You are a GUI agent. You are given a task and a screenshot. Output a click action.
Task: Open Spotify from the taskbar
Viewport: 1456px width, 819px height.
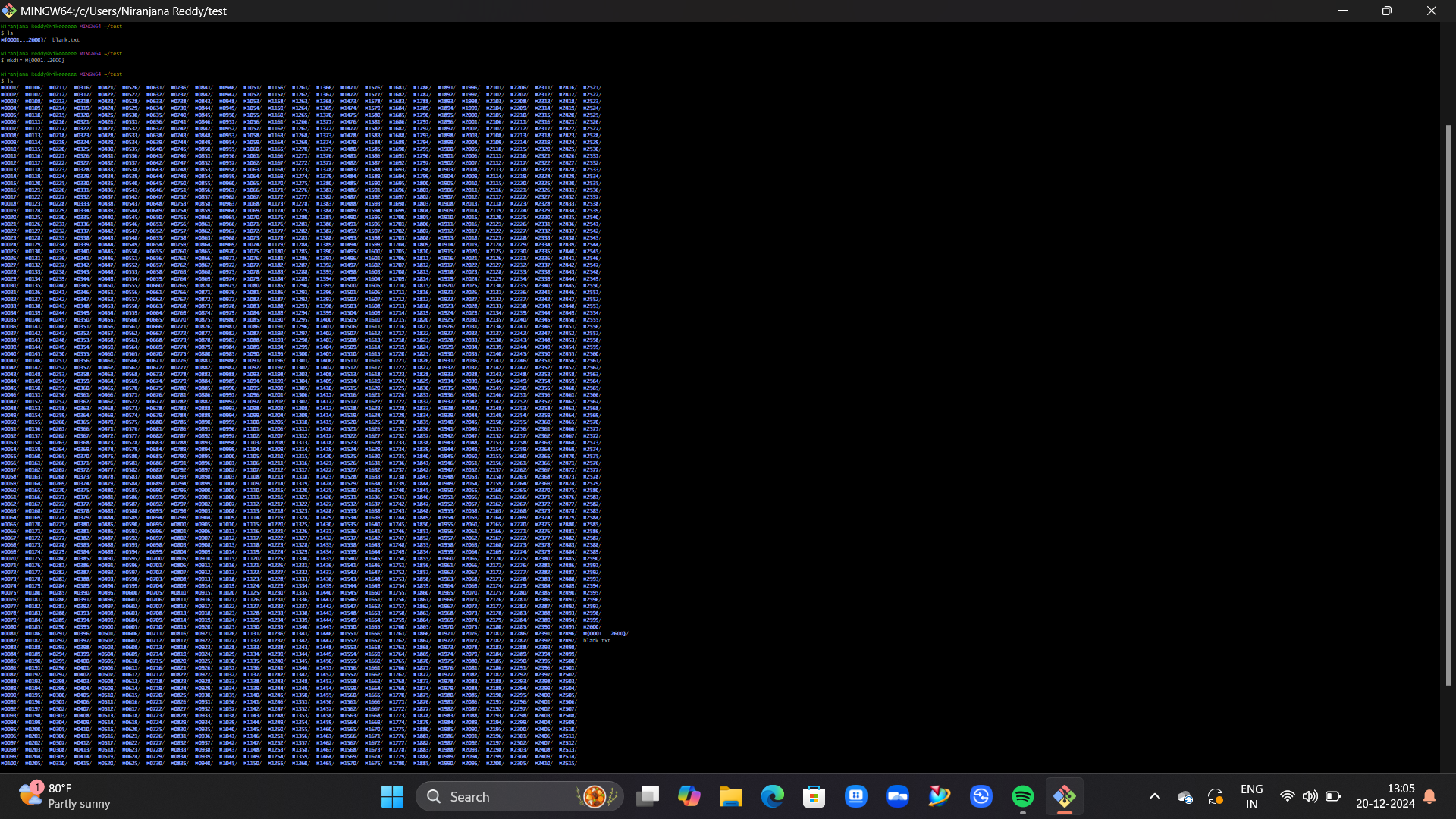tap(1022, 796)
